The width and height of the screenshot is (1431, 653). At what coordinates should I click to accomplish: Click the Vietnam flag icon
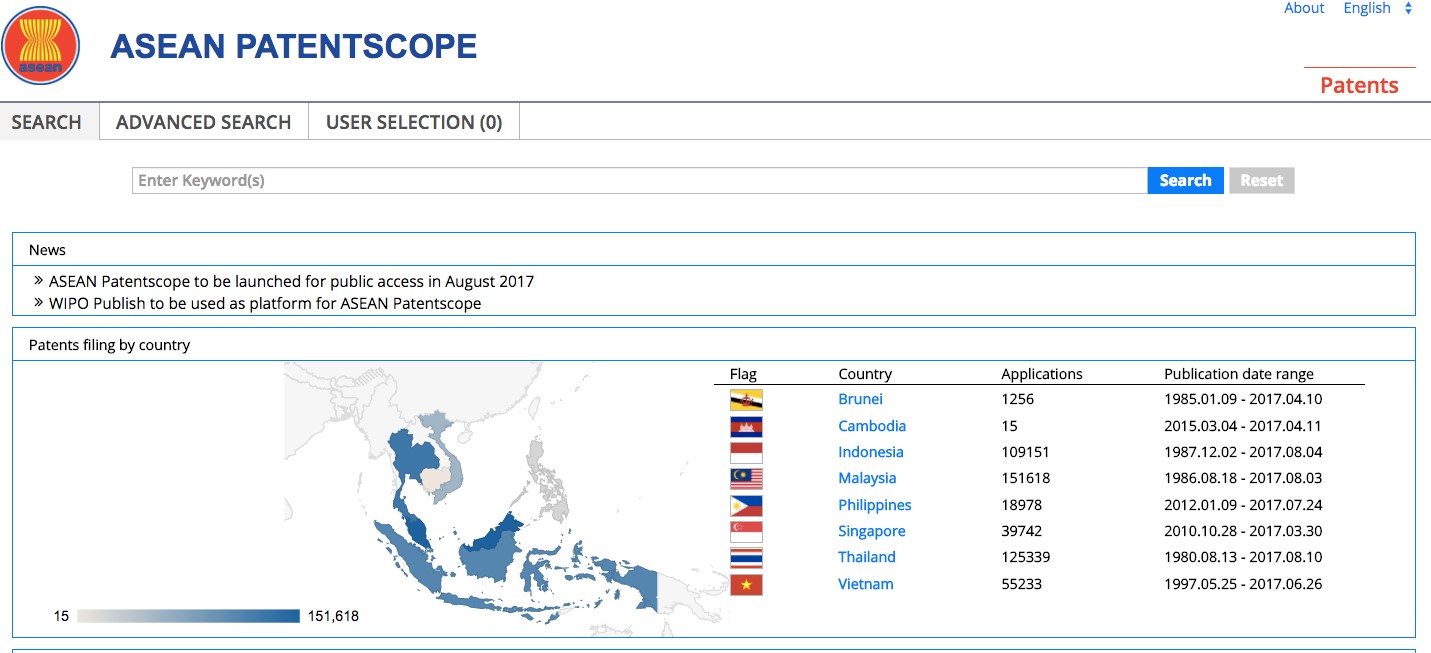[x=746, y=585]
